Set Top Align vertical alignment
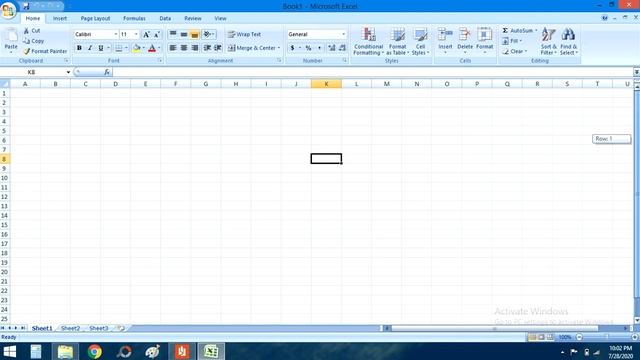Viewport: 640px width, 360px height. point(173,34)
